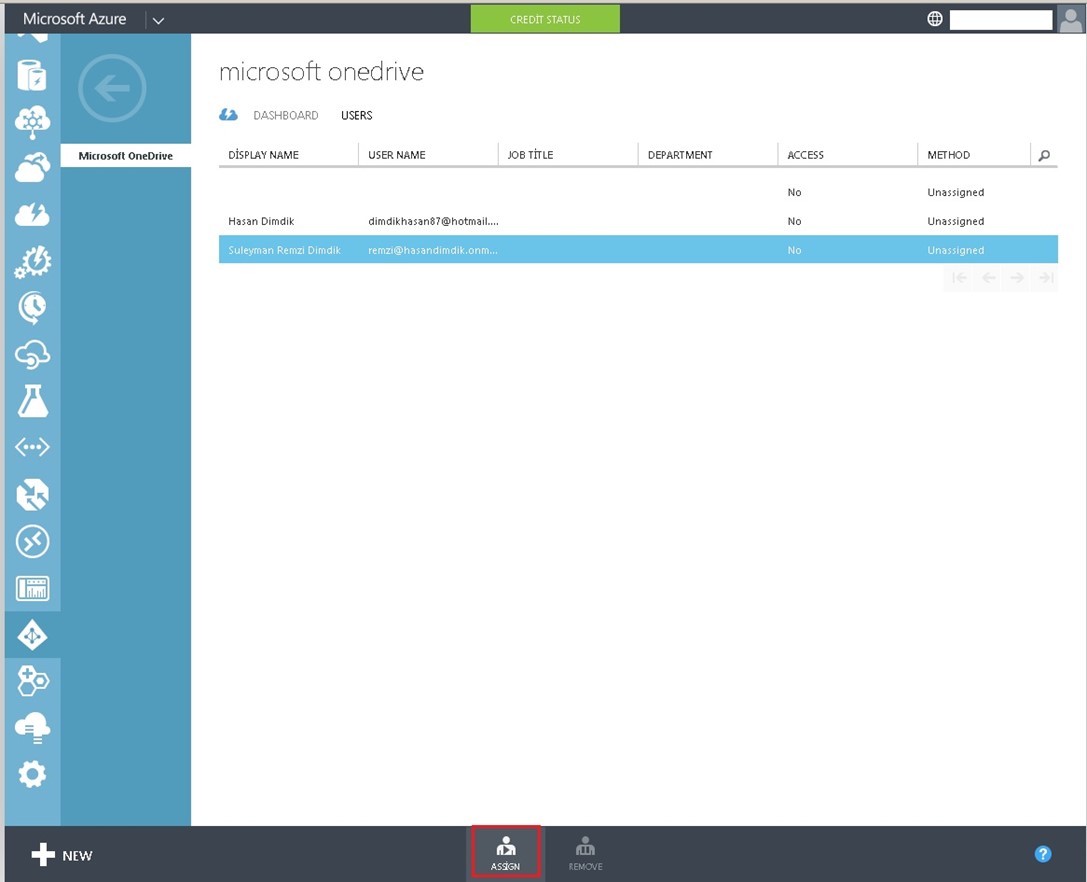Go to the next page of users
This screenshot has height=882, width=1087.
click(1017, 278)
